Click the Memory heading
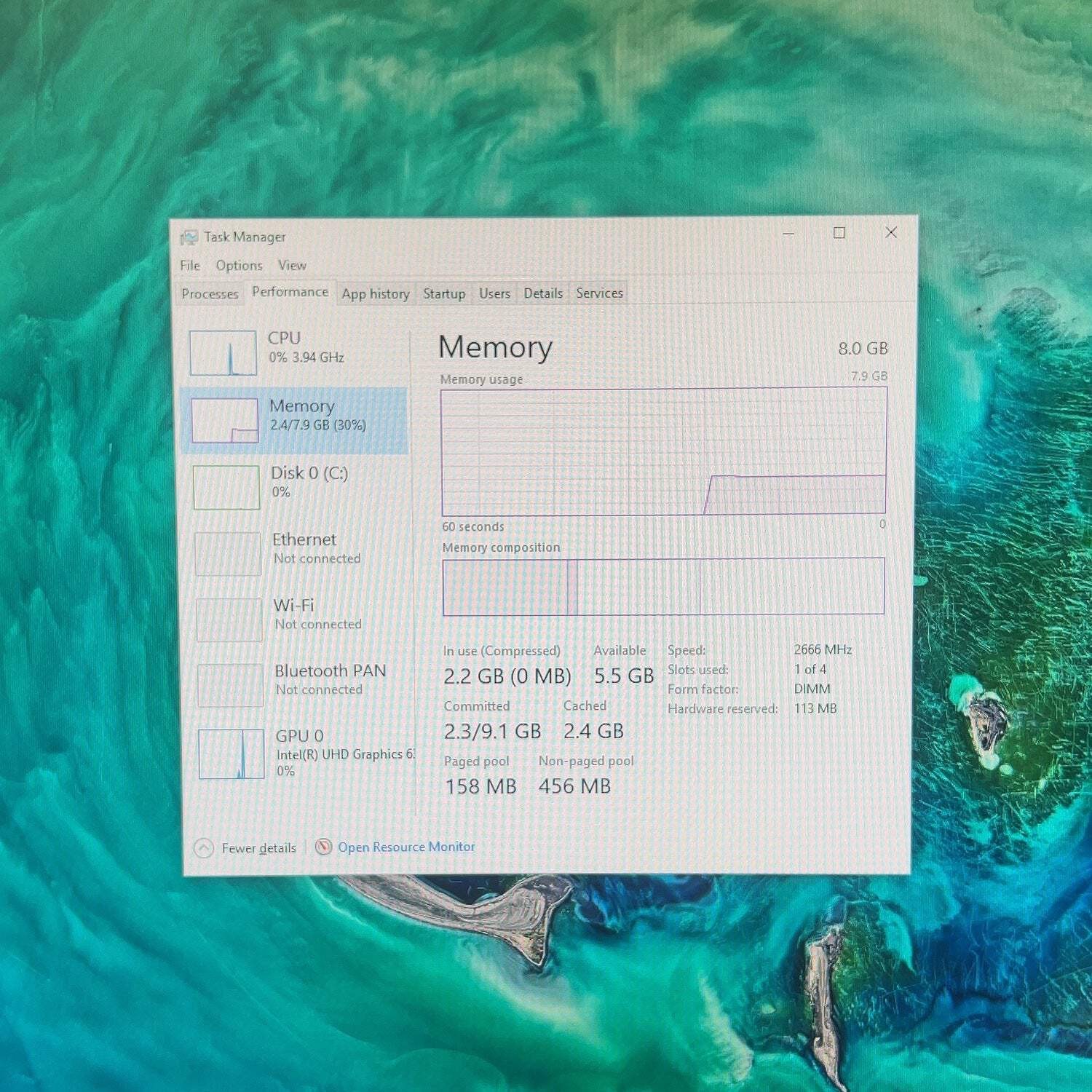This screenshot has height=1092, width=1092. [x=496, y=347]
